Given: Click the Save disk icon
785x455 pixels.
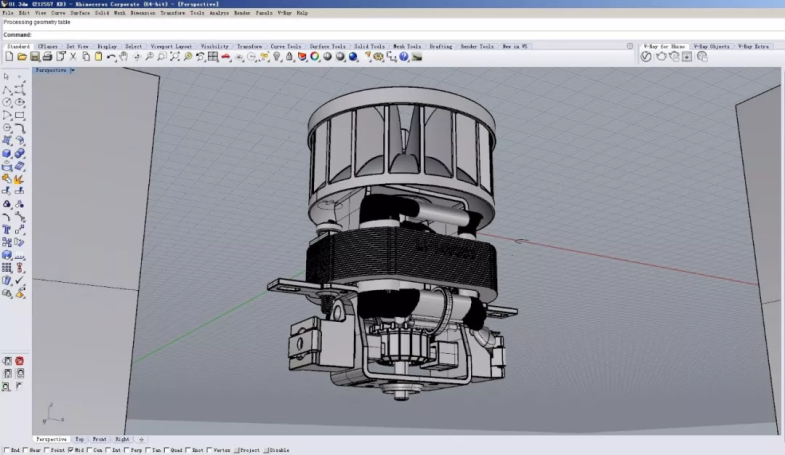Looking at the screenshot, I should pos(34,57).
